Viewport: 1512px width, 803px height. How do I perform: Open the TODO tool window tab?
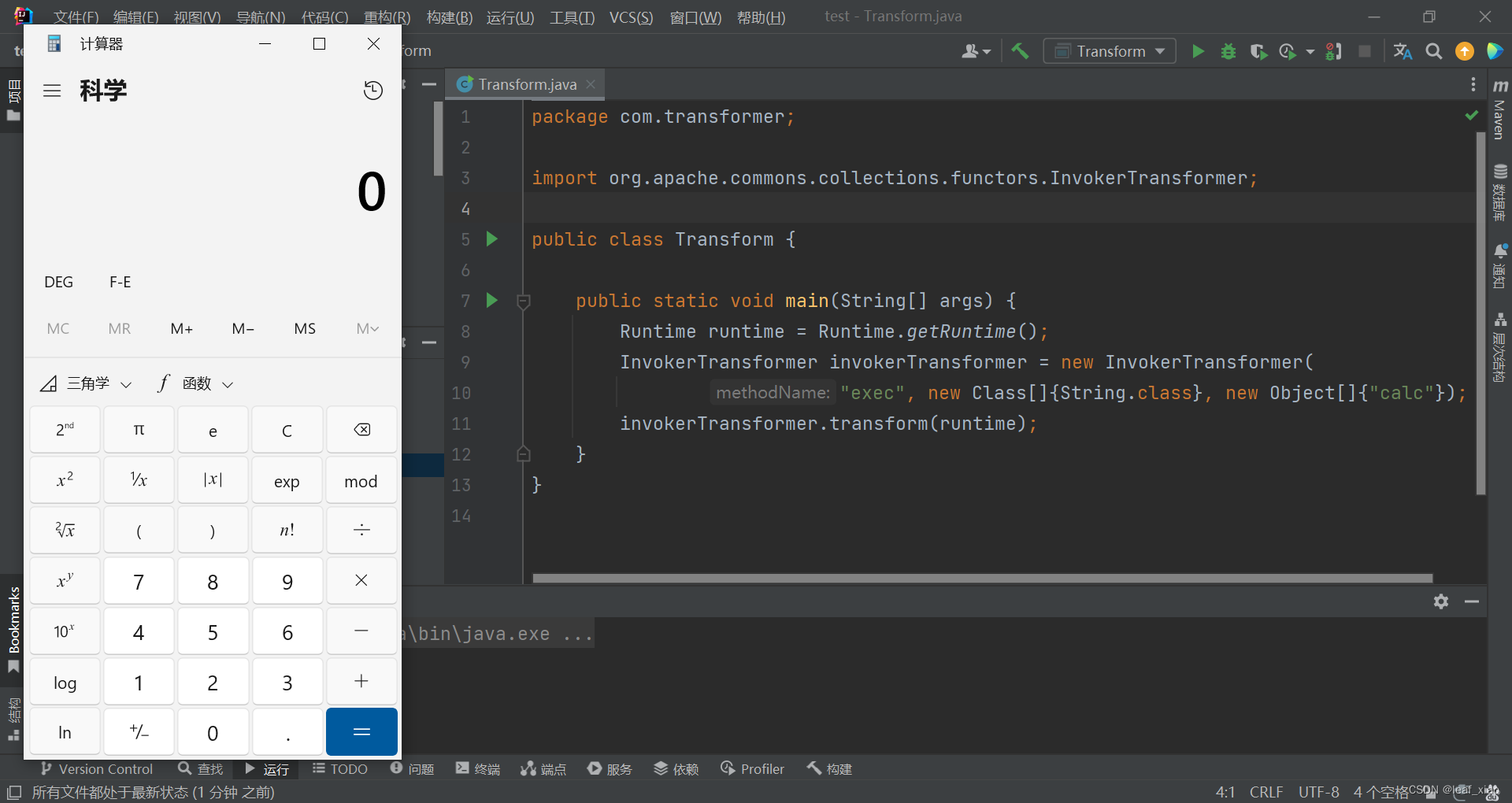click(340, 768)
